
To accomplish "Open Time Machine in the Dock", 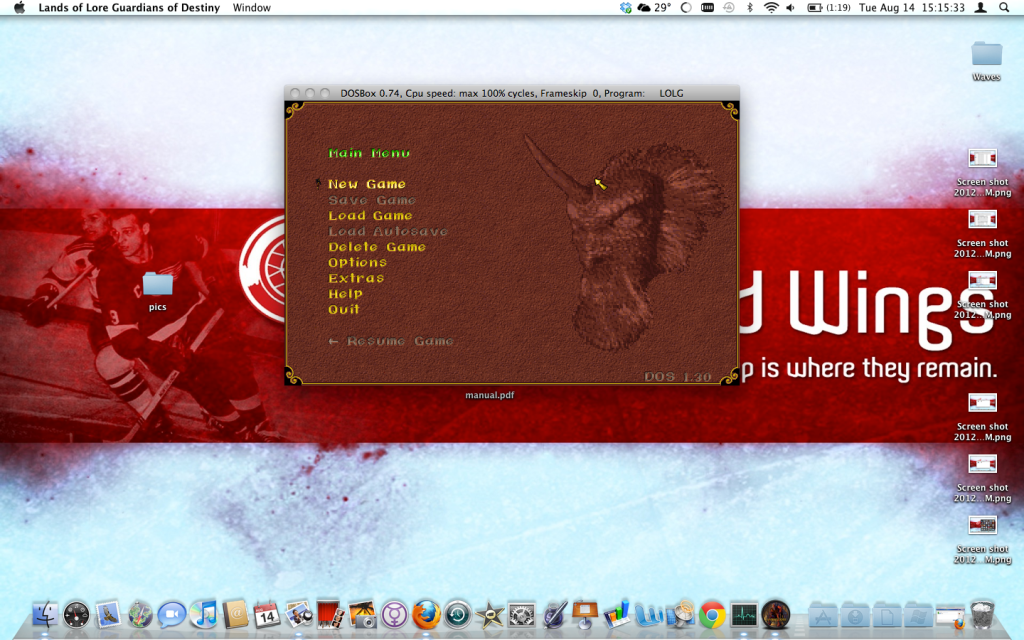I will tap(458, 615).
